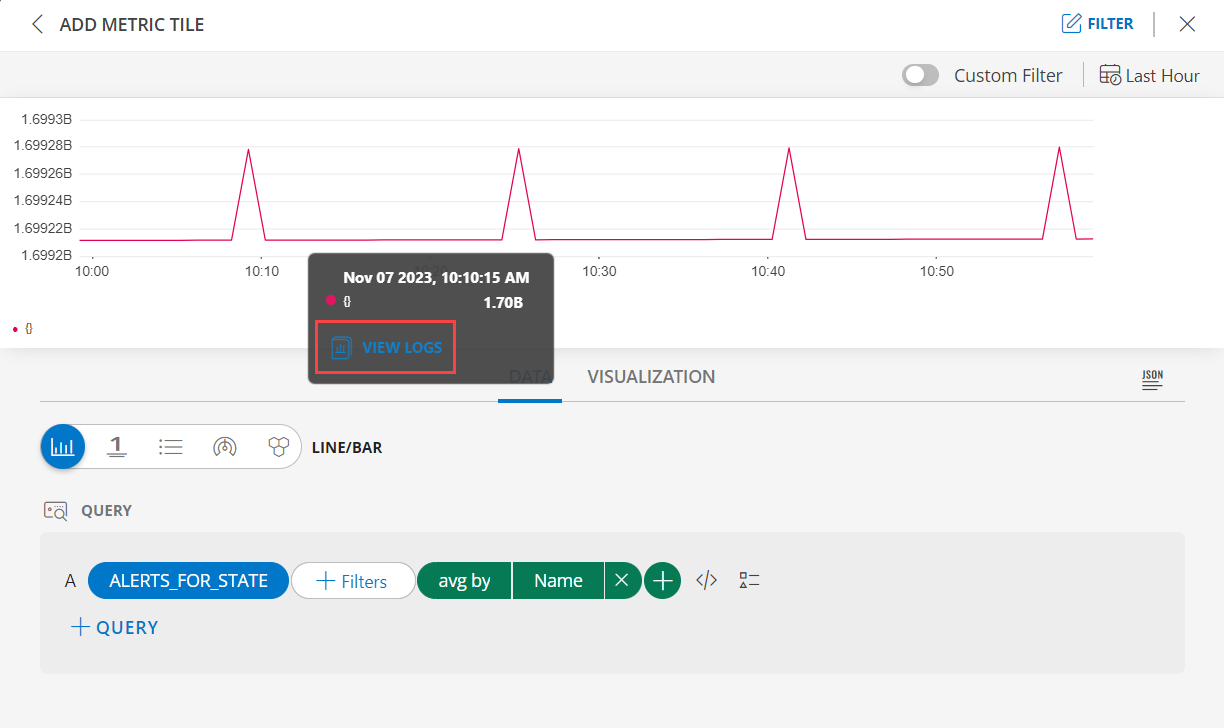Viewport: 1224px width, 728px height.
Task: Select the gauge visualization icon
Action: (x=225, y=447)
